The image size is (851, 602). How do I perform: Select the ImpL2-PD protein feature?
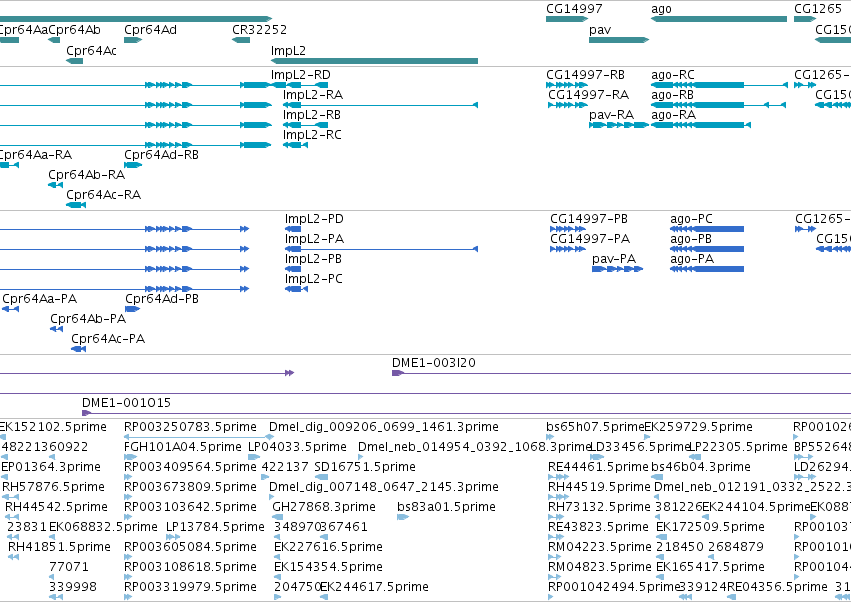click(x=293, y=229)
